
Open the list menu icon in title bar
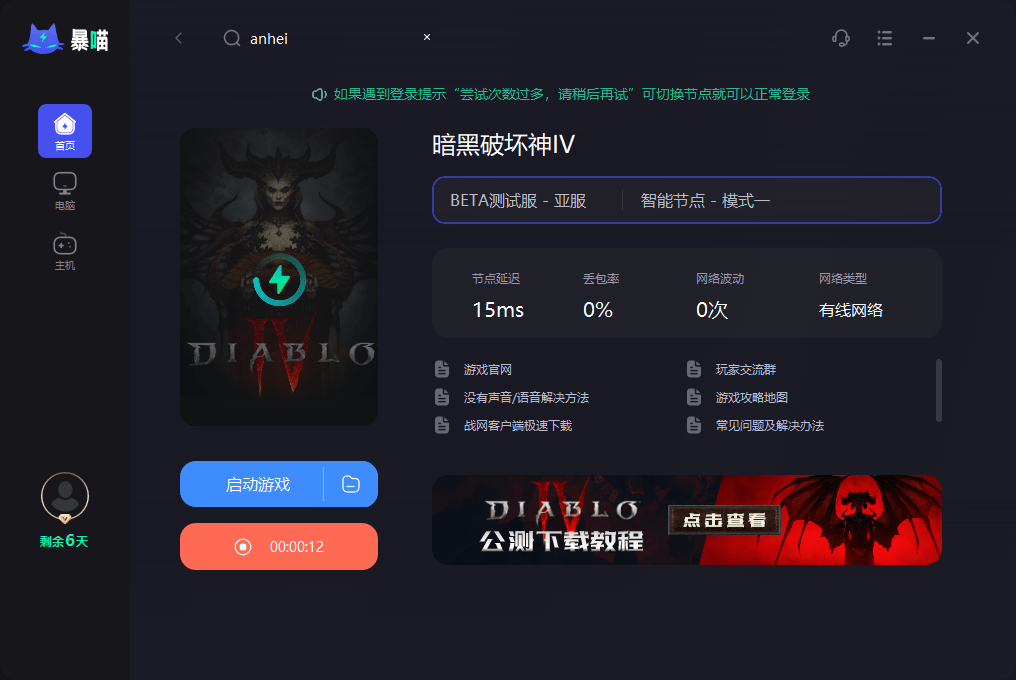(x=884, y=38)
